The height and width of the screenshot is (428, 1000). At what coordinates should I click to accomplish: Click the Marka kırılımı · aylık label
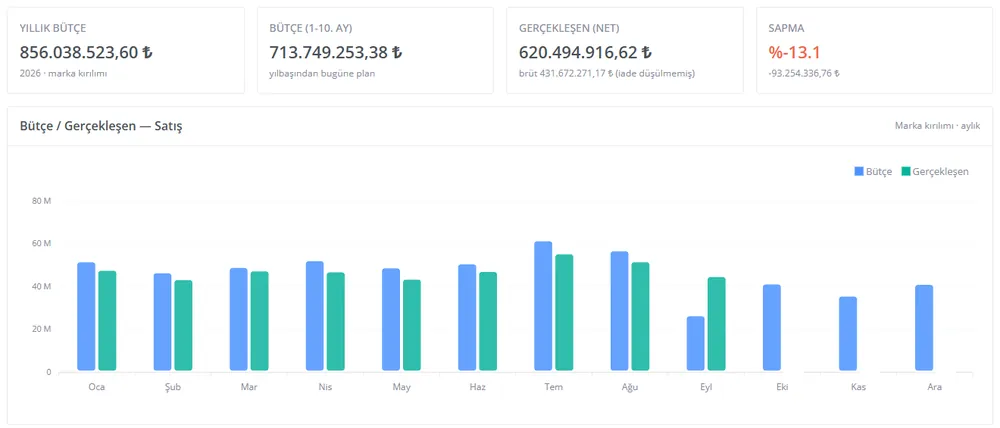[x=938, y=126]
